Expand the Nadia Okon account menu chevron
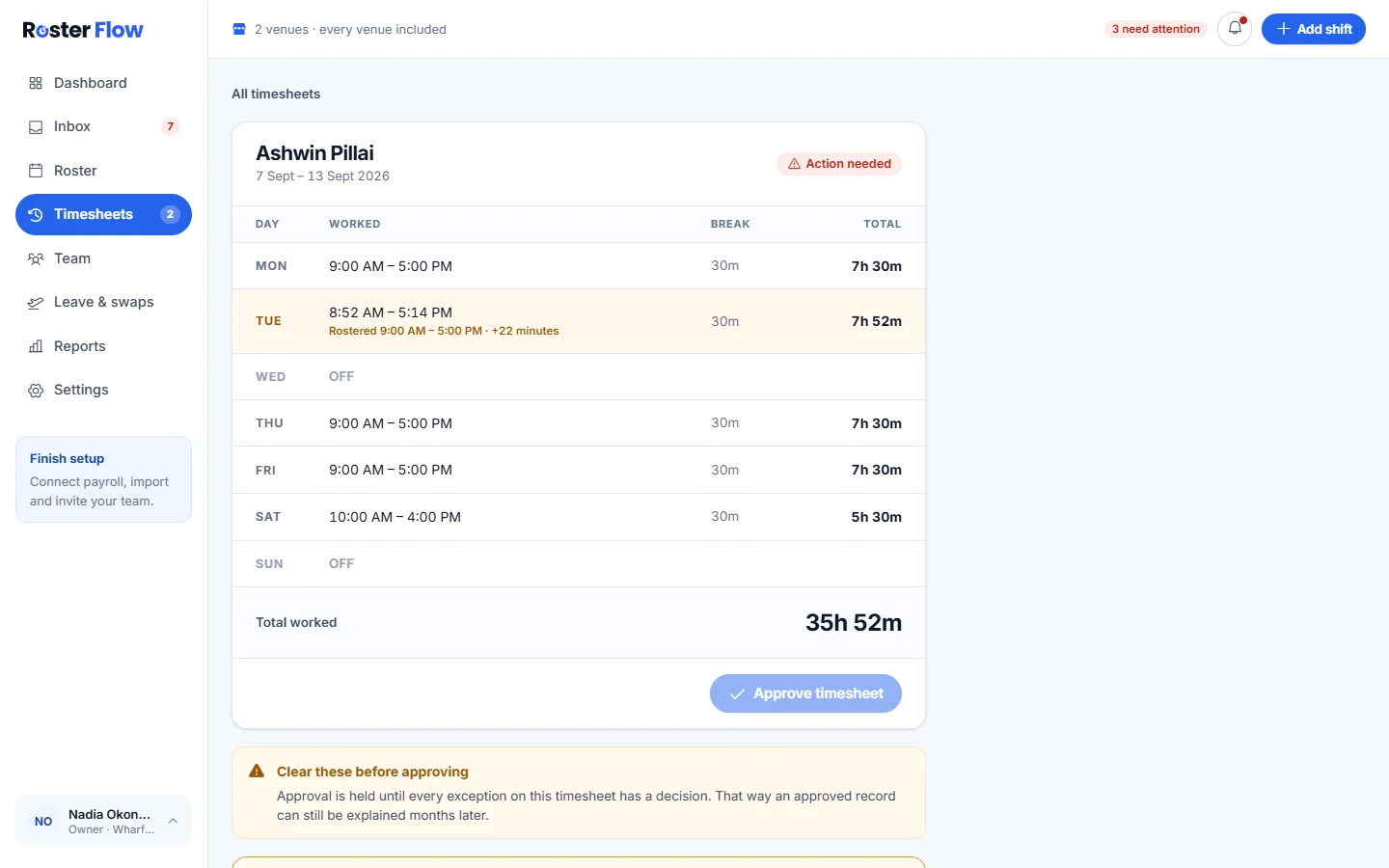 point(174,821)
